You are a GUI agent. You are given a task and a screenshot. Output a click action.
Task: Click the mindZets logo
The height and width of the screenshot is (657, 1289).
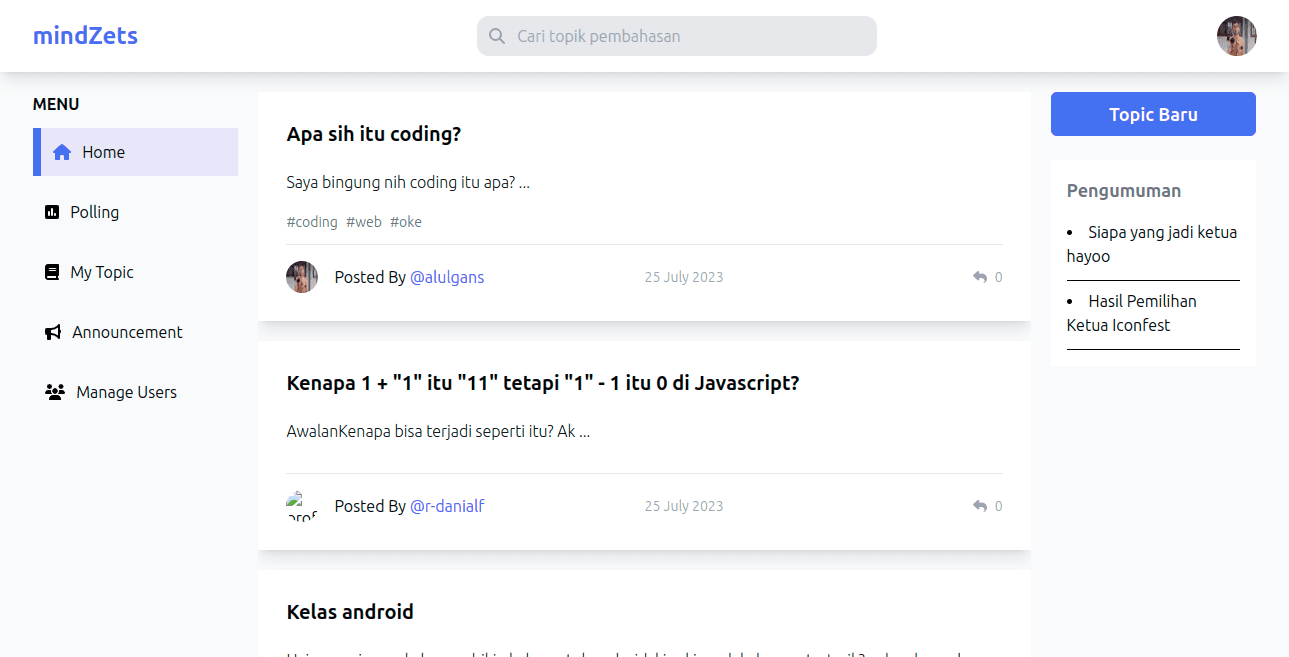click(85, 36)
